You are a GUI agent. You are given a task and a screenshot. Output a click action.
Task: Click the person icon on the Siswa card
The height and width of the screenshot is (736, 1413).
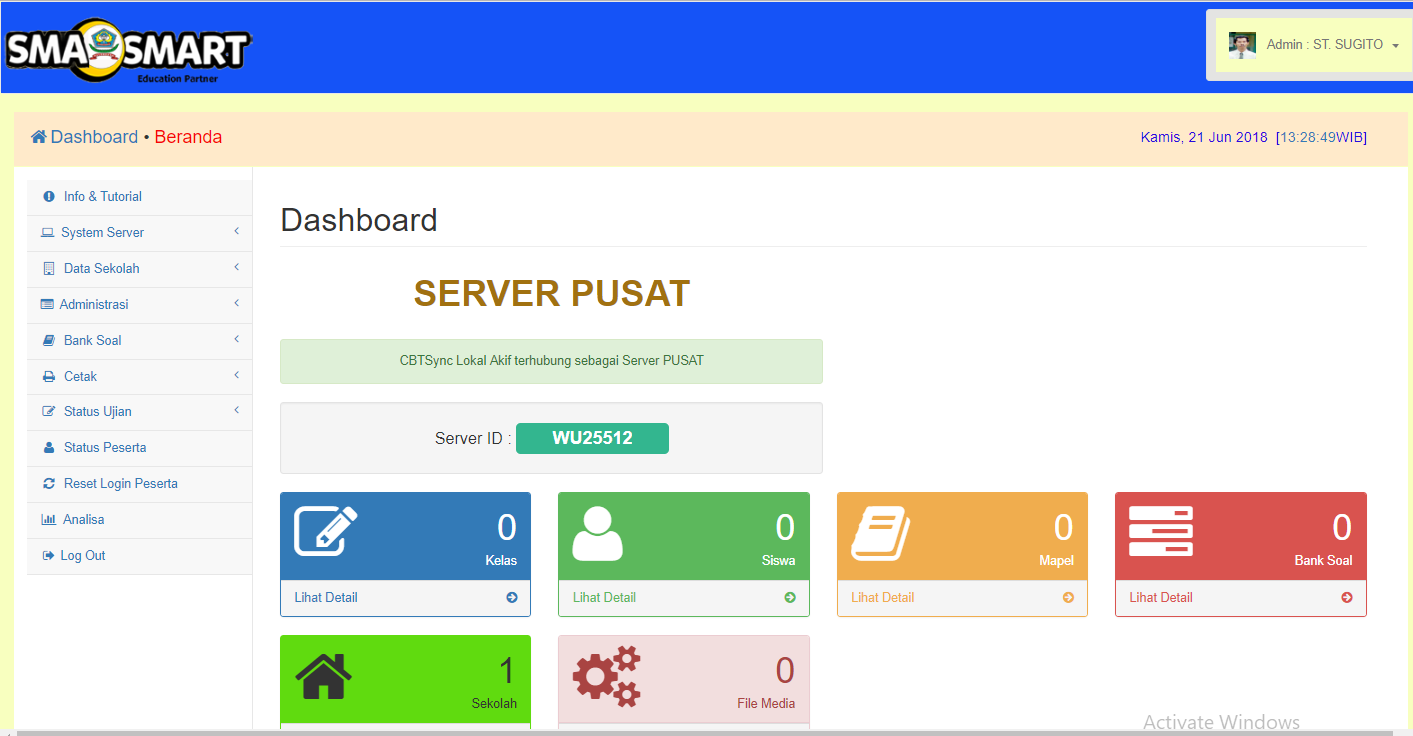click(598, 535)
